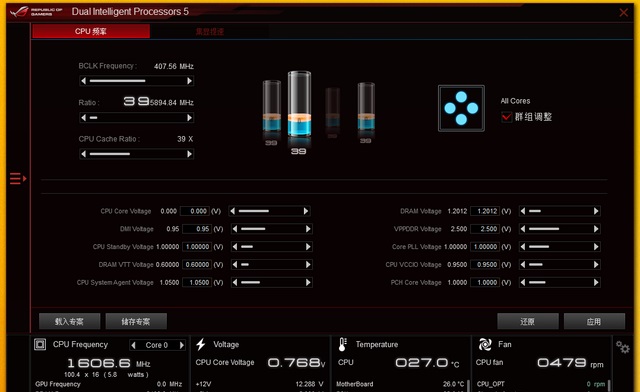Image resolution: width=640 pixels, height=392 pixels.
Task: Click the 407.56 MHz BCLK value
Action: tap(174, 66)
